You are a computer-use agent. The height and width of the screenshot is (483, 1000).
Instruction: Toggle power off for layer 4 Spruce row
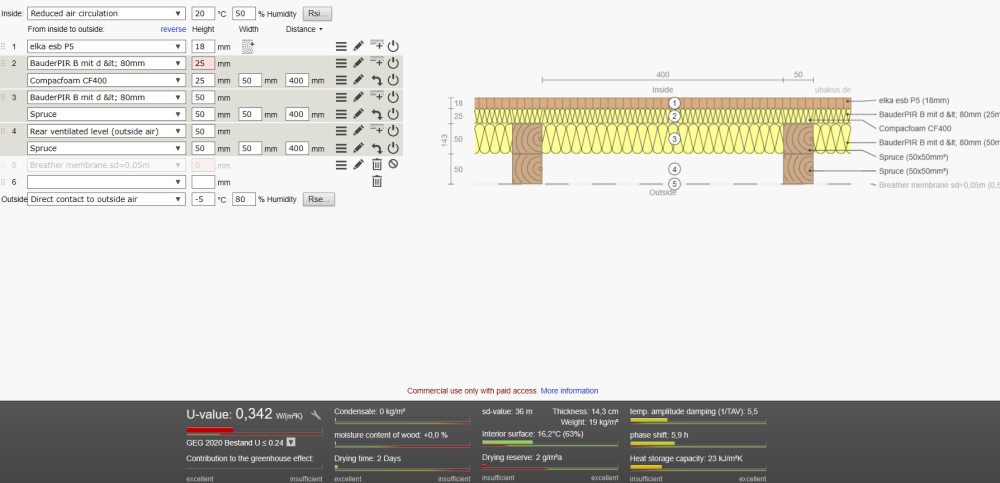pyautogui.click(x=393, y=148)
